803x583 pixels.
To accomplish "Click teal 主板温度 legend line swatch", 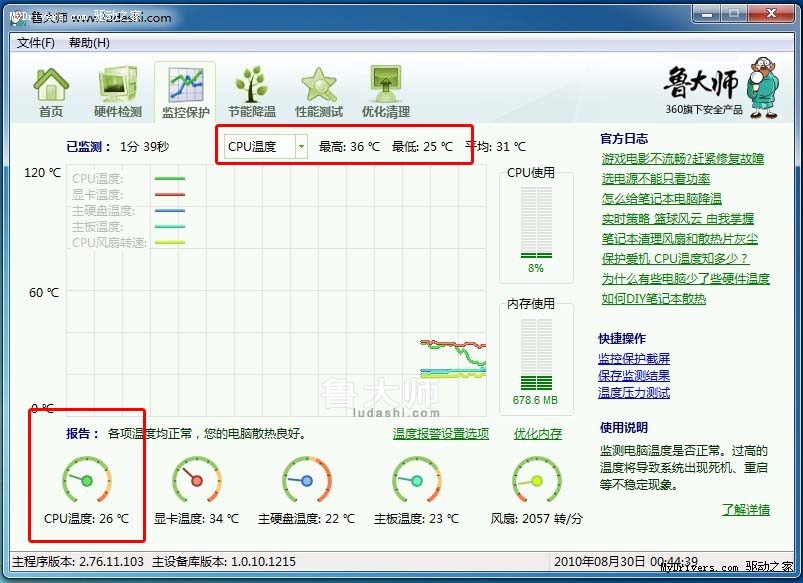I will click(x=170, y=226).
